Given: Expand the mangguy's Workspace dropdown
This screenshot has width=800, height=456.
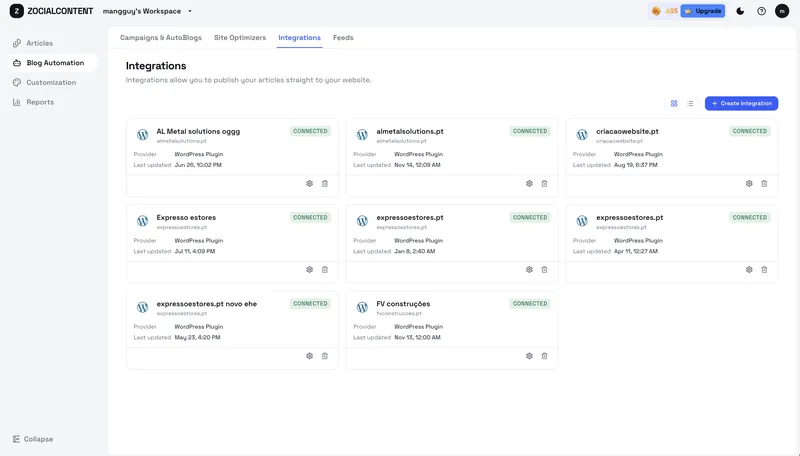Looking at the screenshot, I should [x=147, y=11].
